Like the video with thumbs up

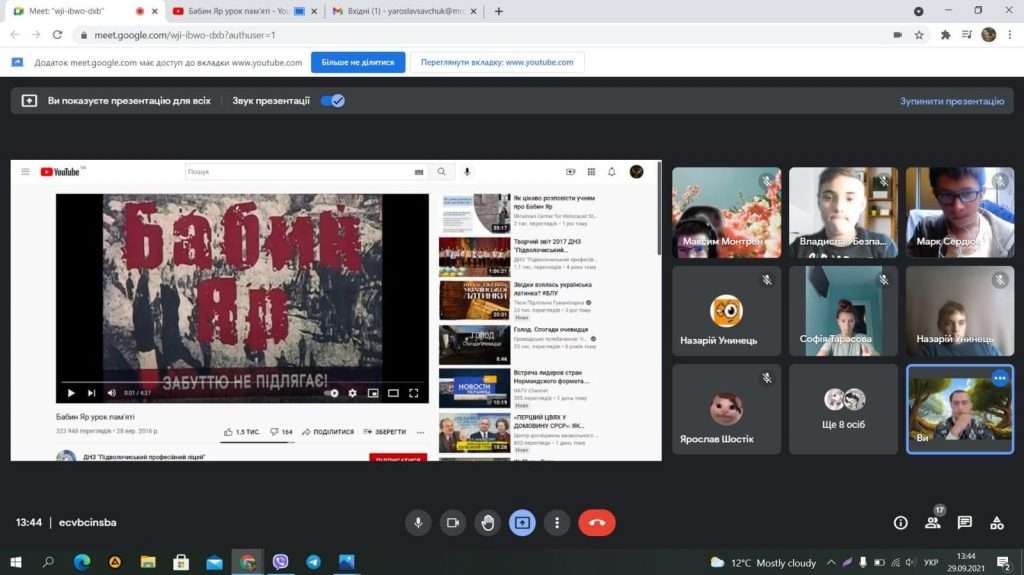pos(242,432)
